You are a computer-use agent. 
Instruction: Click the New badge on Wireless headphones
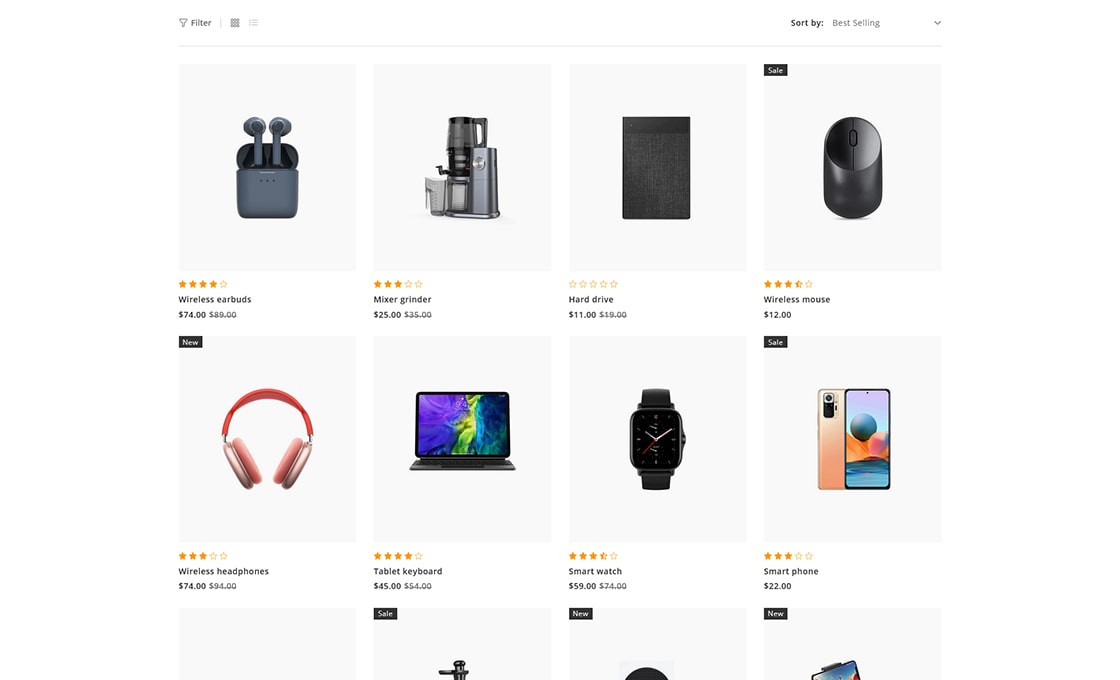tap(190, 342)
